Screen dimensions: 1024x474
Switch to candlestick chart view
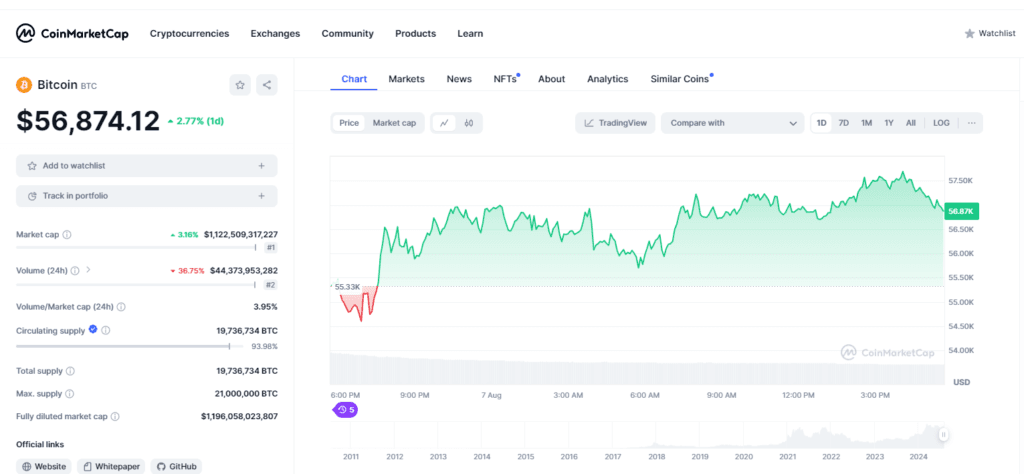pyautogui.click(x=469, y=123)
